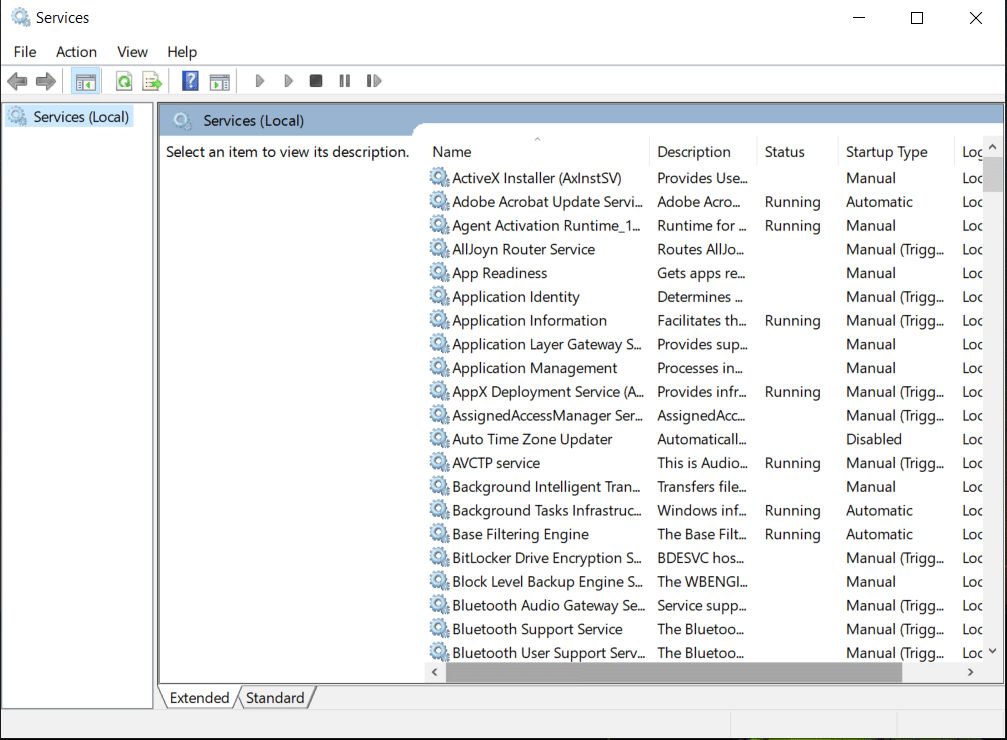Image resolution: width=1007 pixels, height=740 pixels.
Task: Select the Application Information service
Action: (x=705, y=321)
